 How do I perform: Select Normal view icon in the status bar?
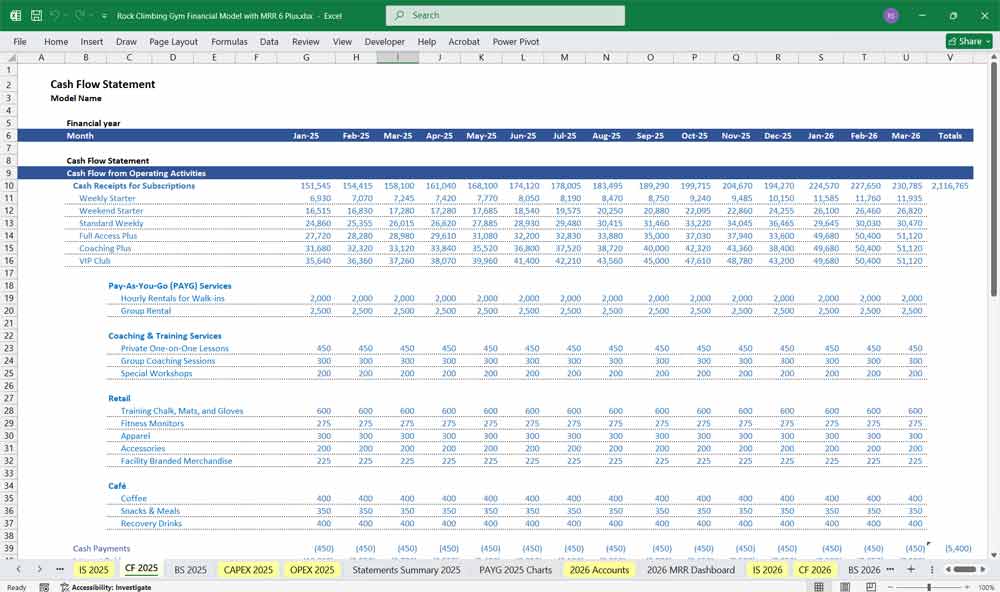pos(819,586)
